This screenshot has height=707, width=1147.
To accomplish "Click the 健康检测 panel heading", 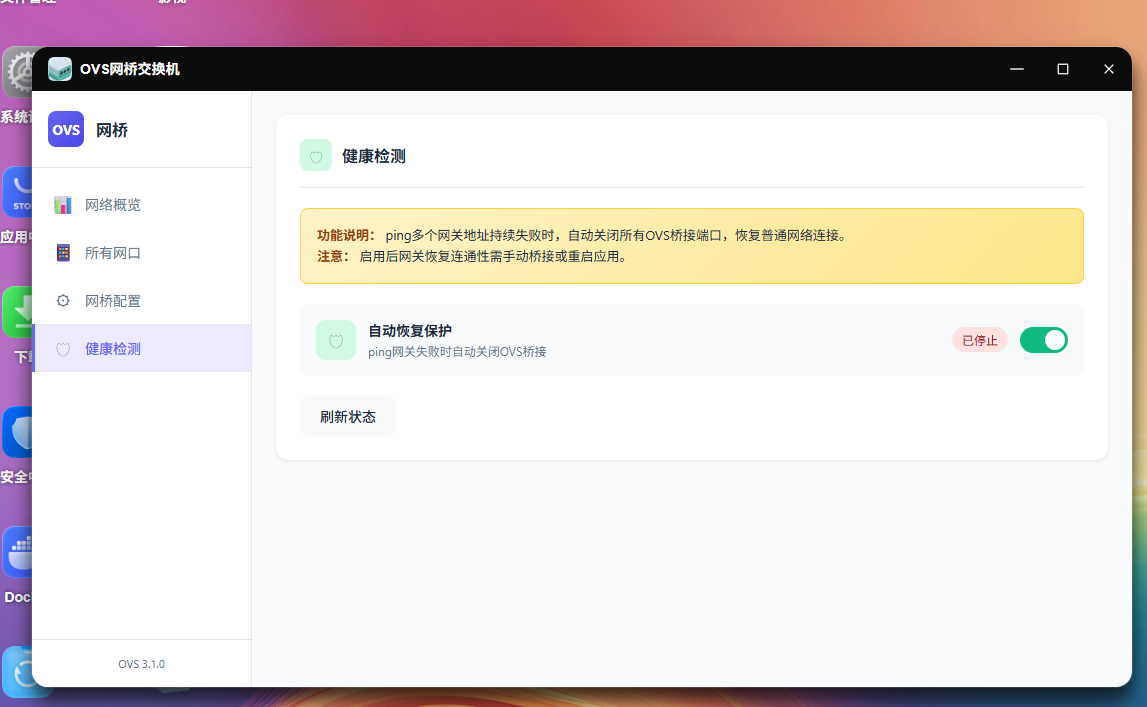I will point(374,156).
